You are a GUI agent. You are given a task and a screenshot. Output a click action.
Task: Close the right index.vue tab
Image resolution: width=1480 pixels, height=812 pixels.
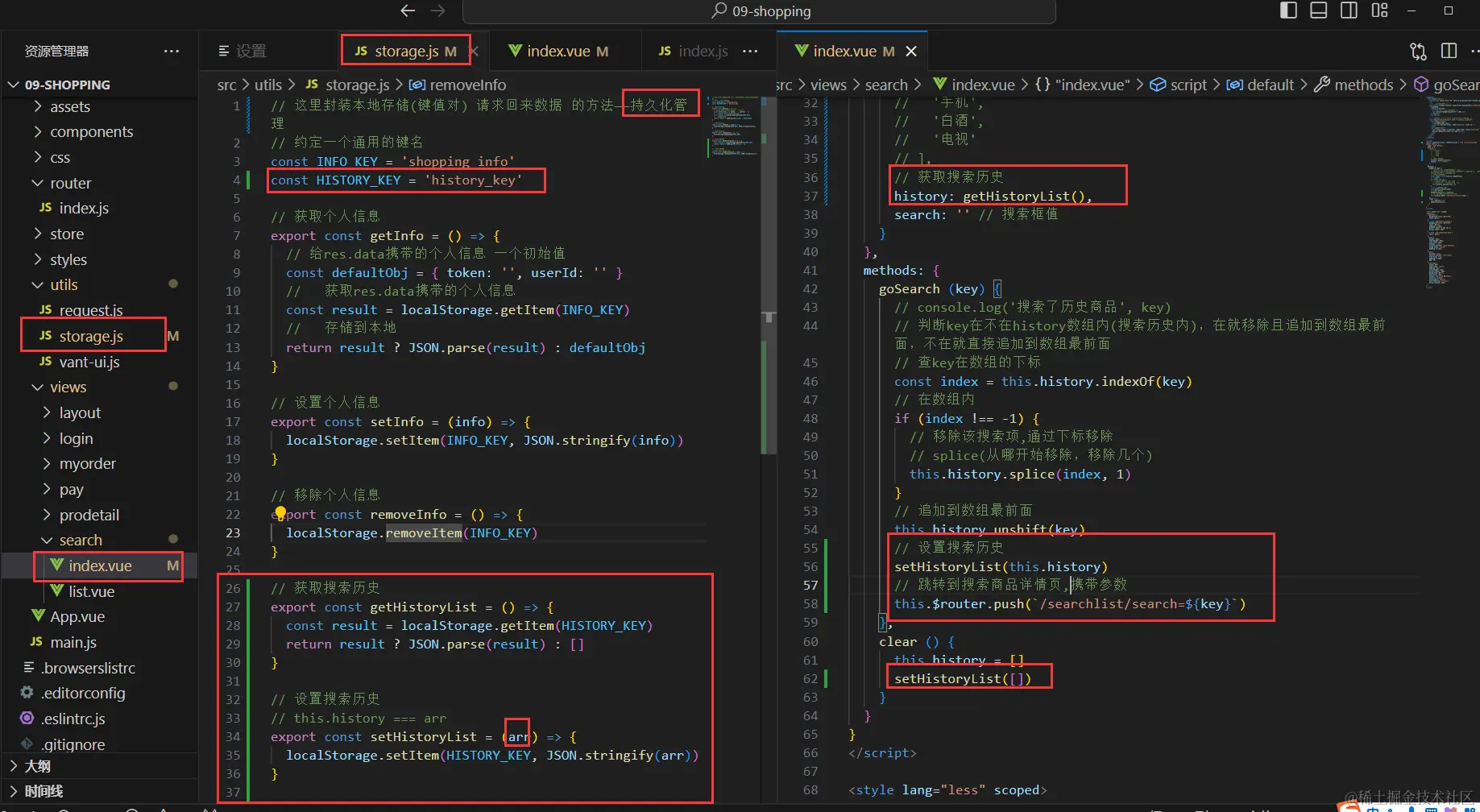tap(911, 51)
